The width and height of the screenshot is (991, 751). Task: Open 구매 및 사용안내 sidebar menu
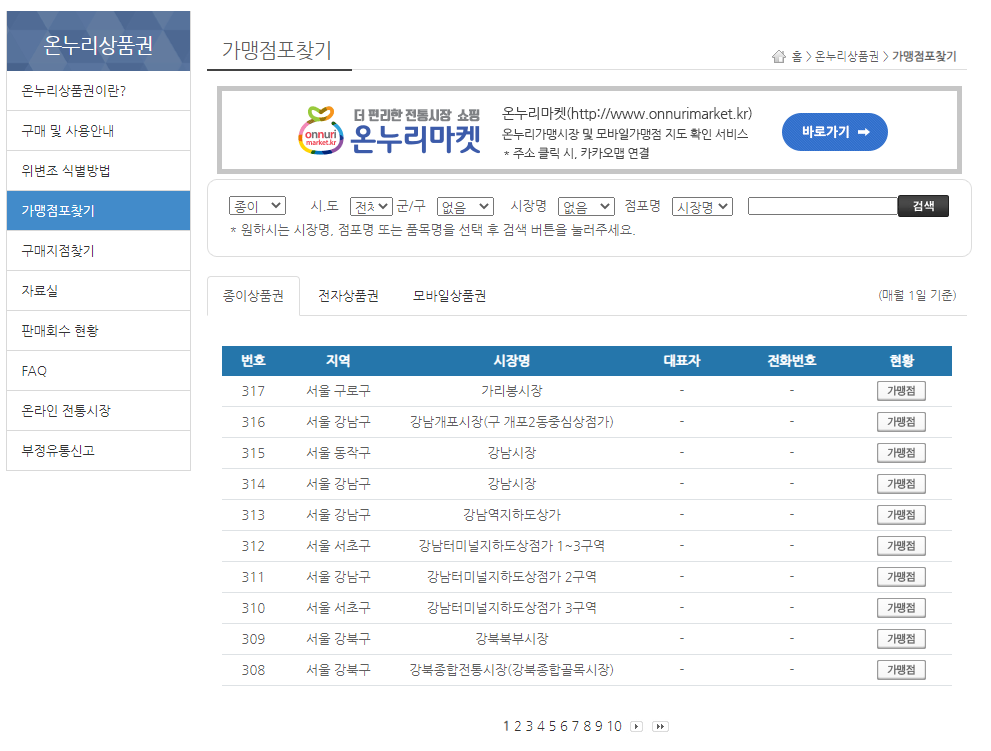point(99,131)
